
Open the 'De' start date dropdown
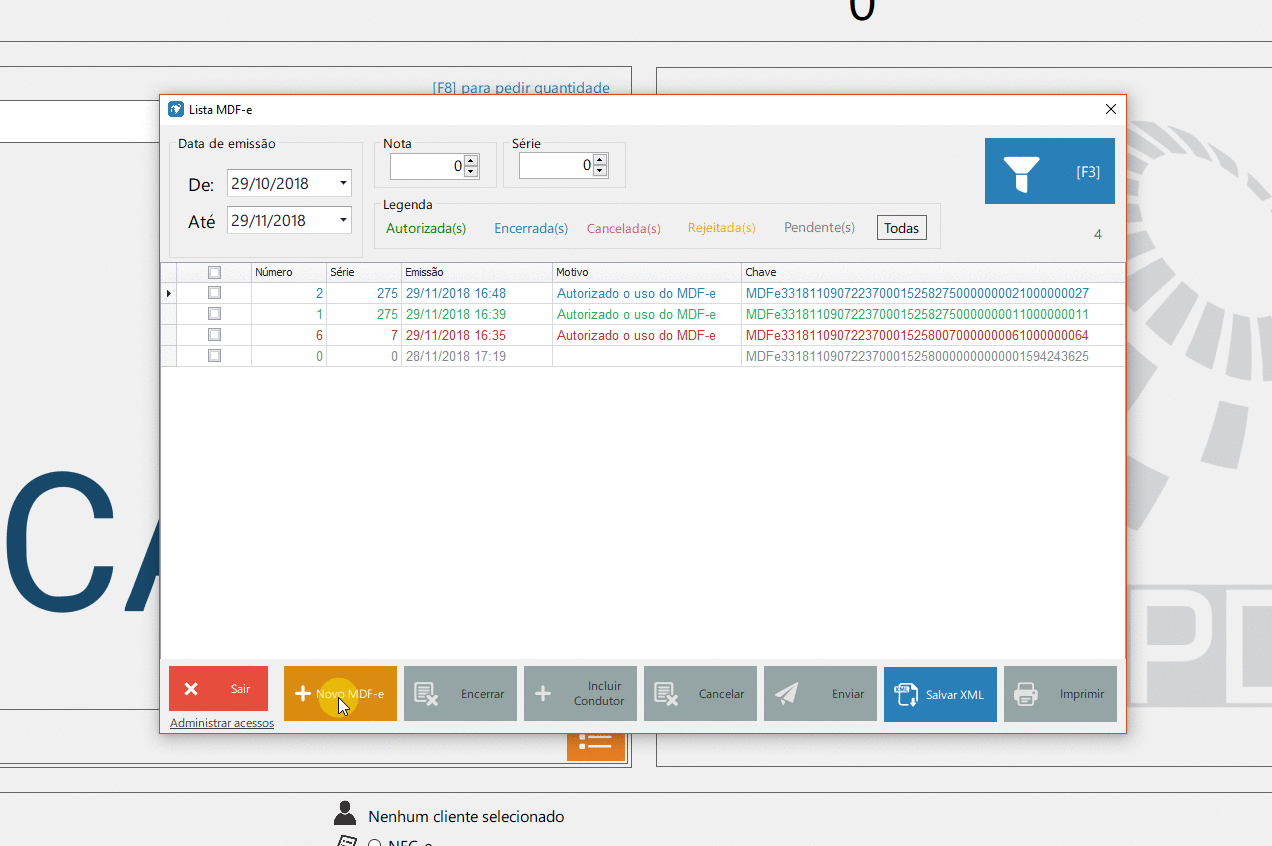click(x=343, y=184)
